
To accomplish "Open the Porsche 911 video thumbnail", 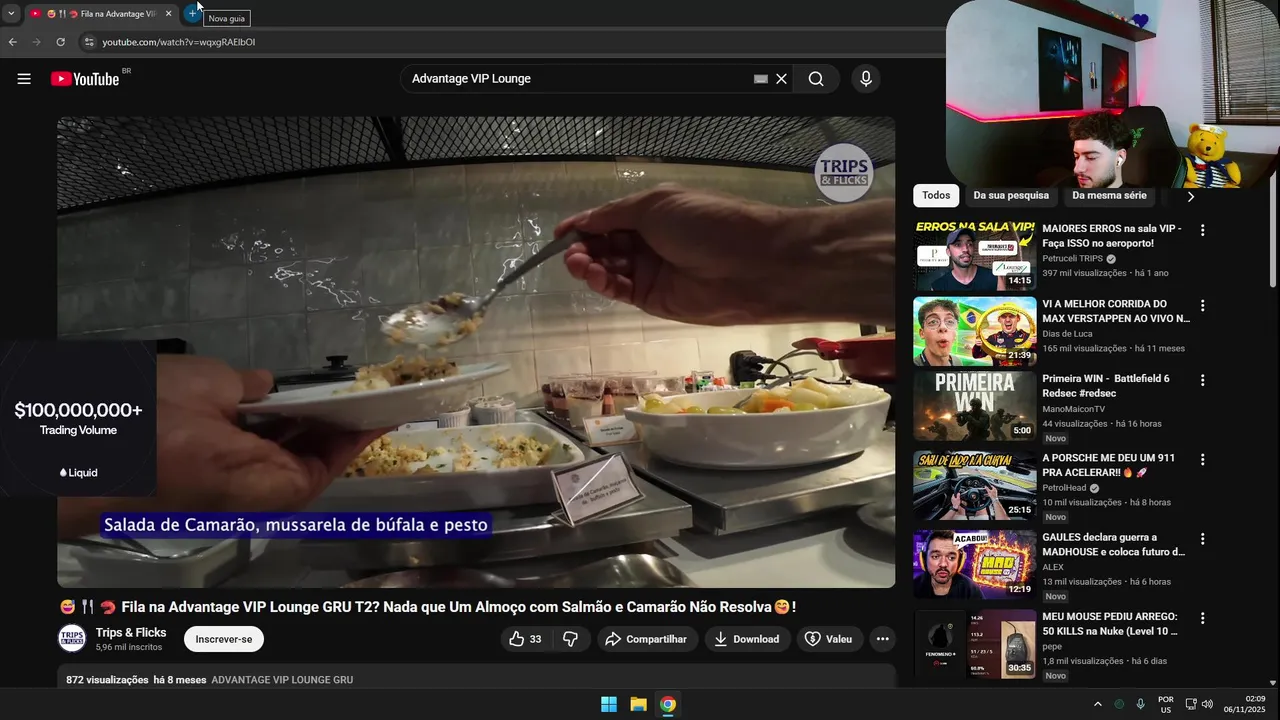I will pos(975,485).
